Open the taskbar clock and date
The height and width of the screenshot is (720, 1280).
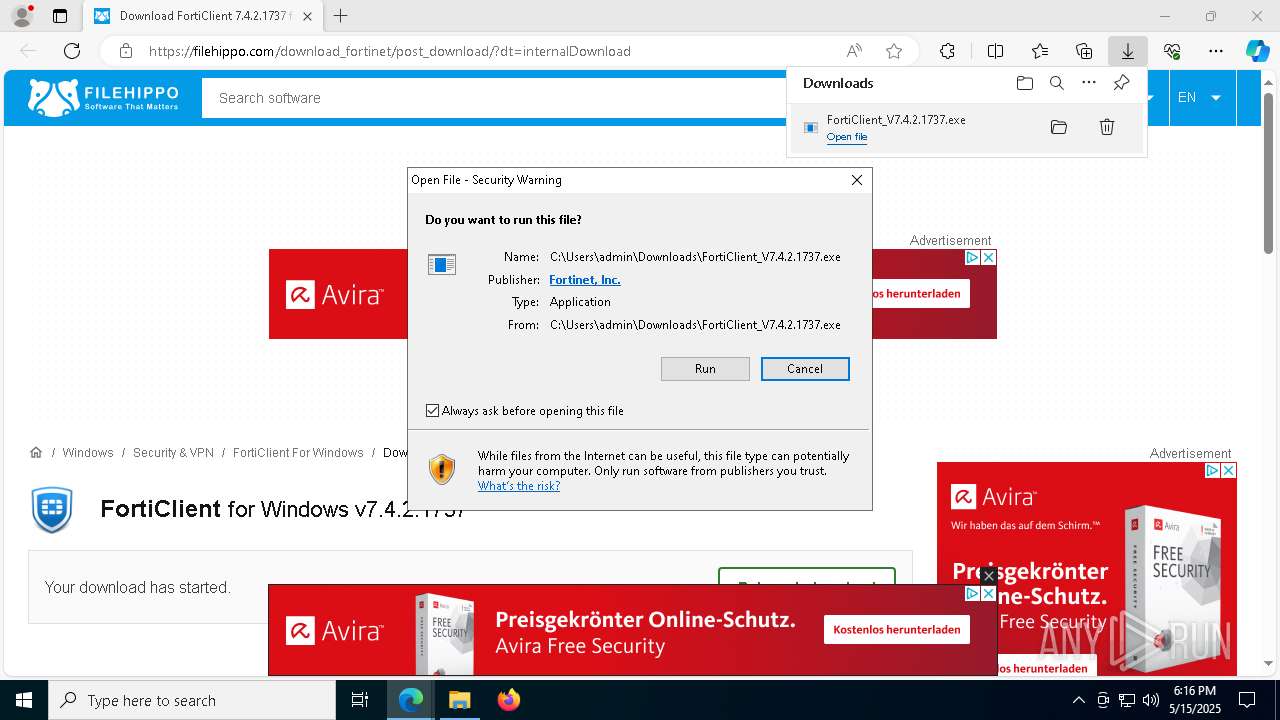(x=1194, y=700)
